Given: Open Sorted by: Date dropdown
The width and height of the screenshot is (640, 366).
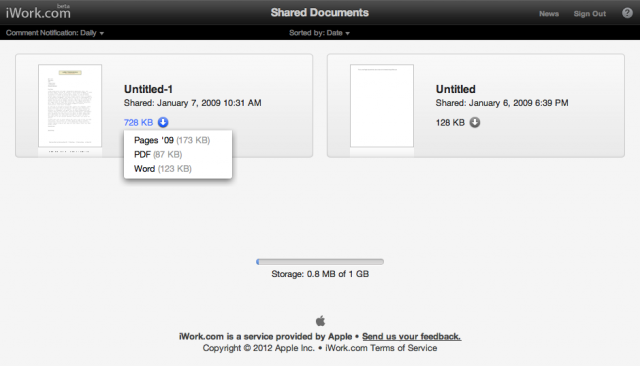Looking at the screenshot, I should click(319, 33).
